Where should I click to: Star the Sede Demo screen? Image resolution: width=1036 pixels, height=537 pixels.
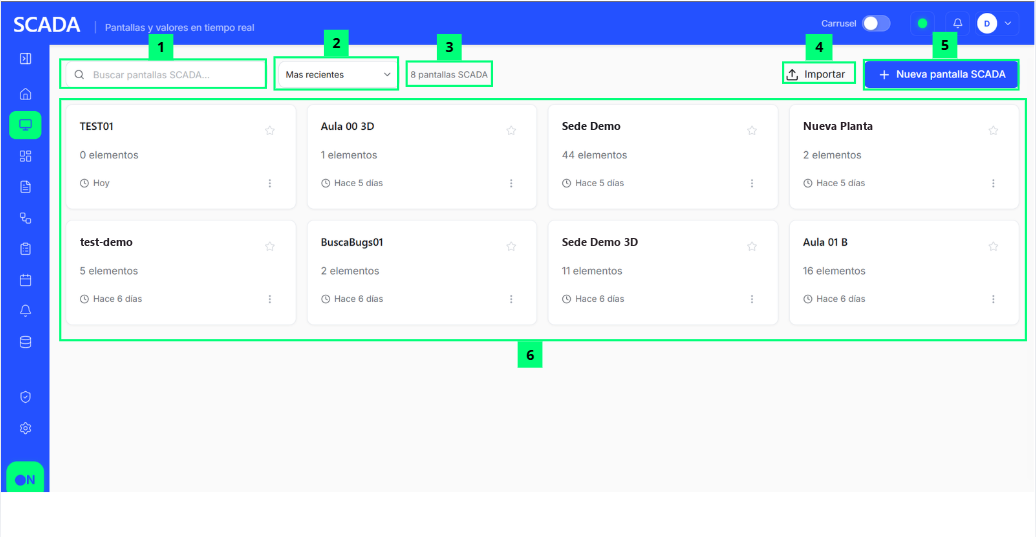point(752,131)
